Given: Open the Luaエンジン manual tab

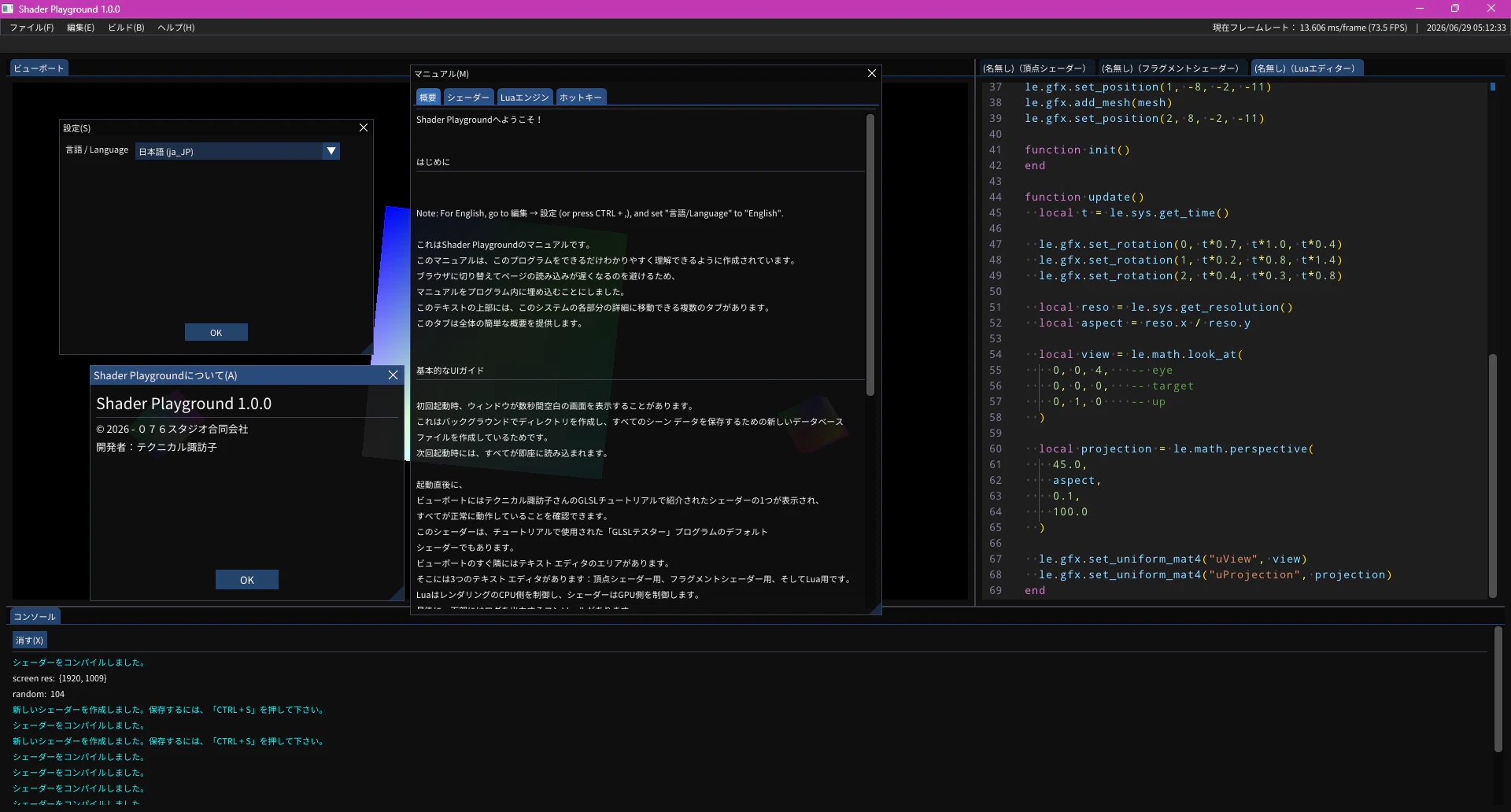Looking at the screenshot, I should 525,98.
